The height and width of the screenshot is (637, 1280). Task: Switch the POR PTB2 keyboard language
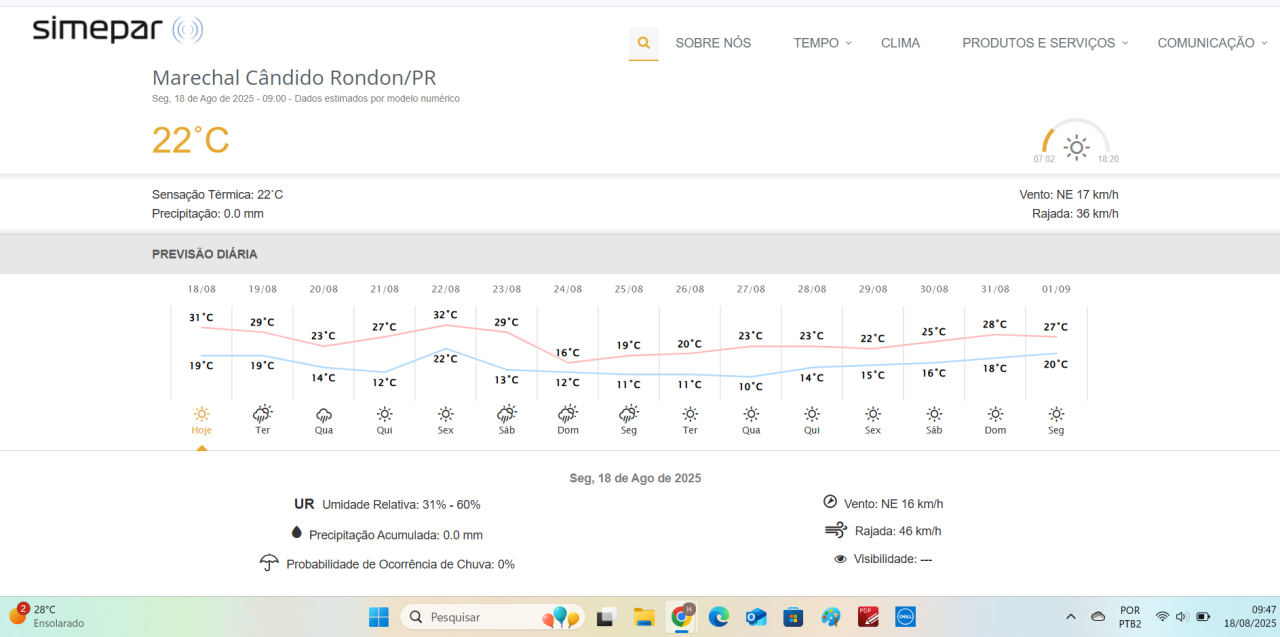1130,617
